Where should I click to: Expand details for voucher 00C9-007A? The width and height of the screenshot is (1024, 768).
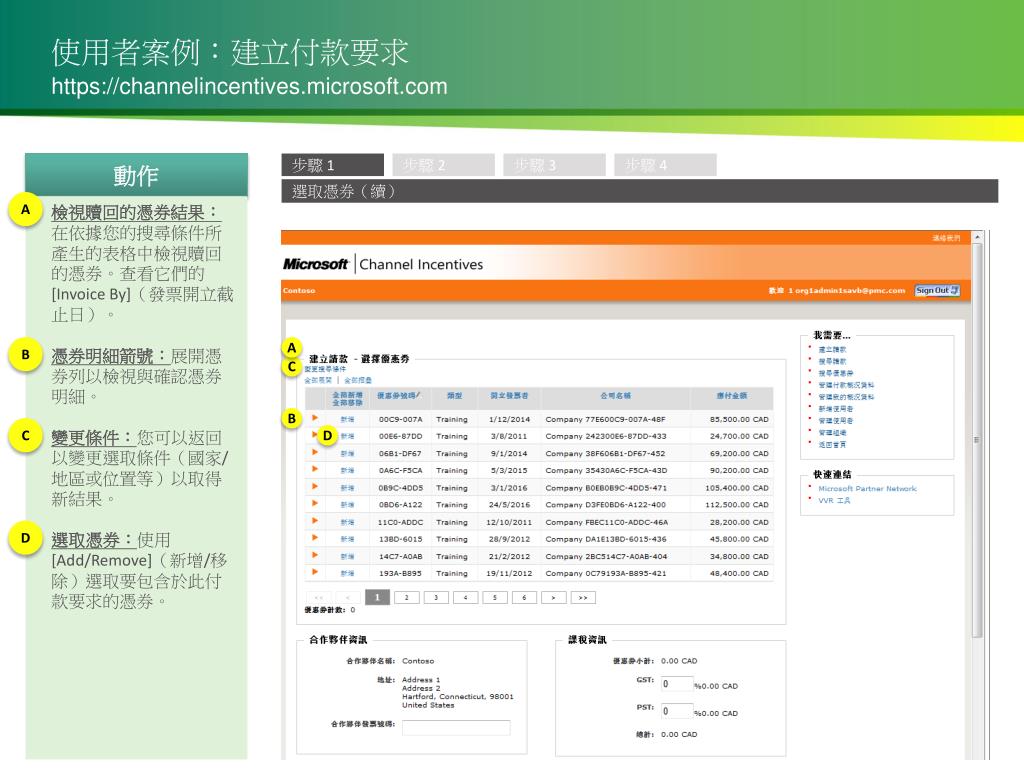coord(315,417)
